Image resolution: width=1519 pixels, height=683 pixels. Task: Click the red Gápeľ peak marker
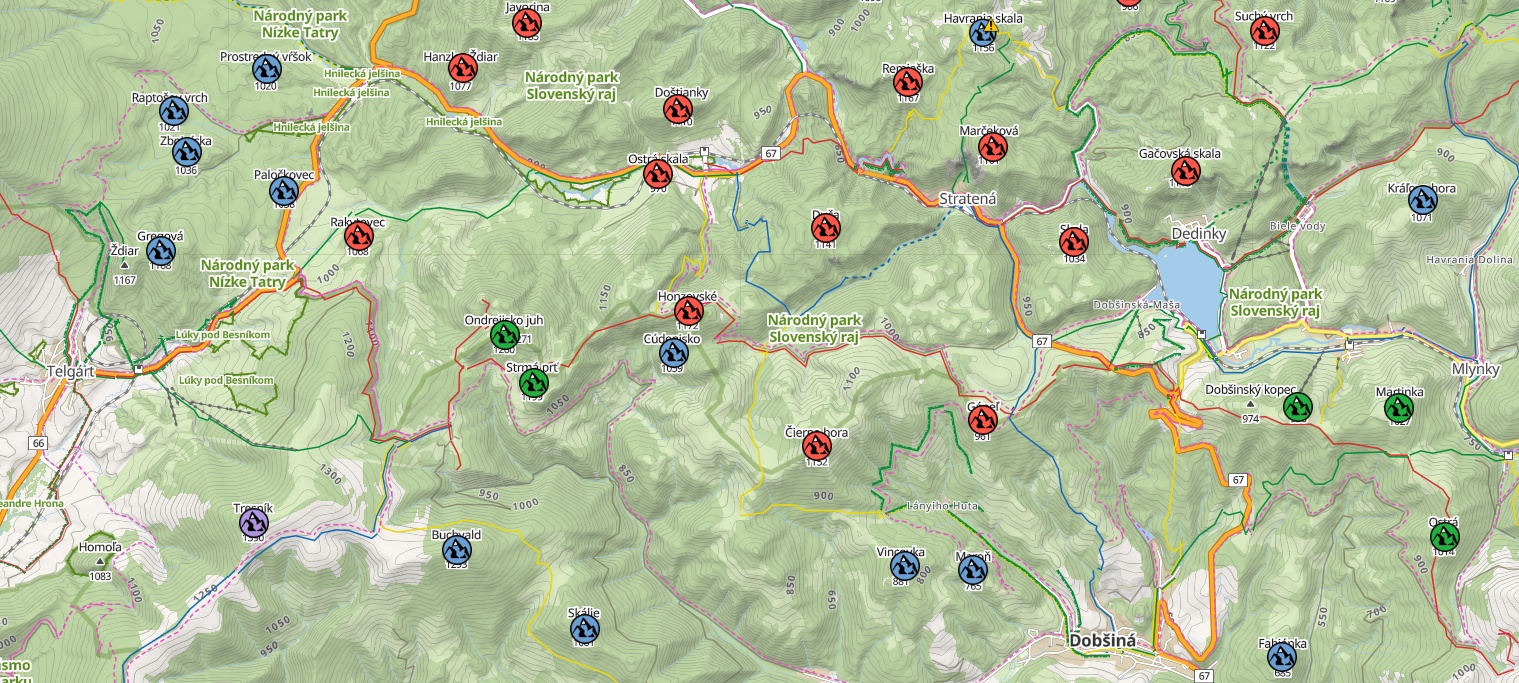pyautogui.click(x=982, y=420)
